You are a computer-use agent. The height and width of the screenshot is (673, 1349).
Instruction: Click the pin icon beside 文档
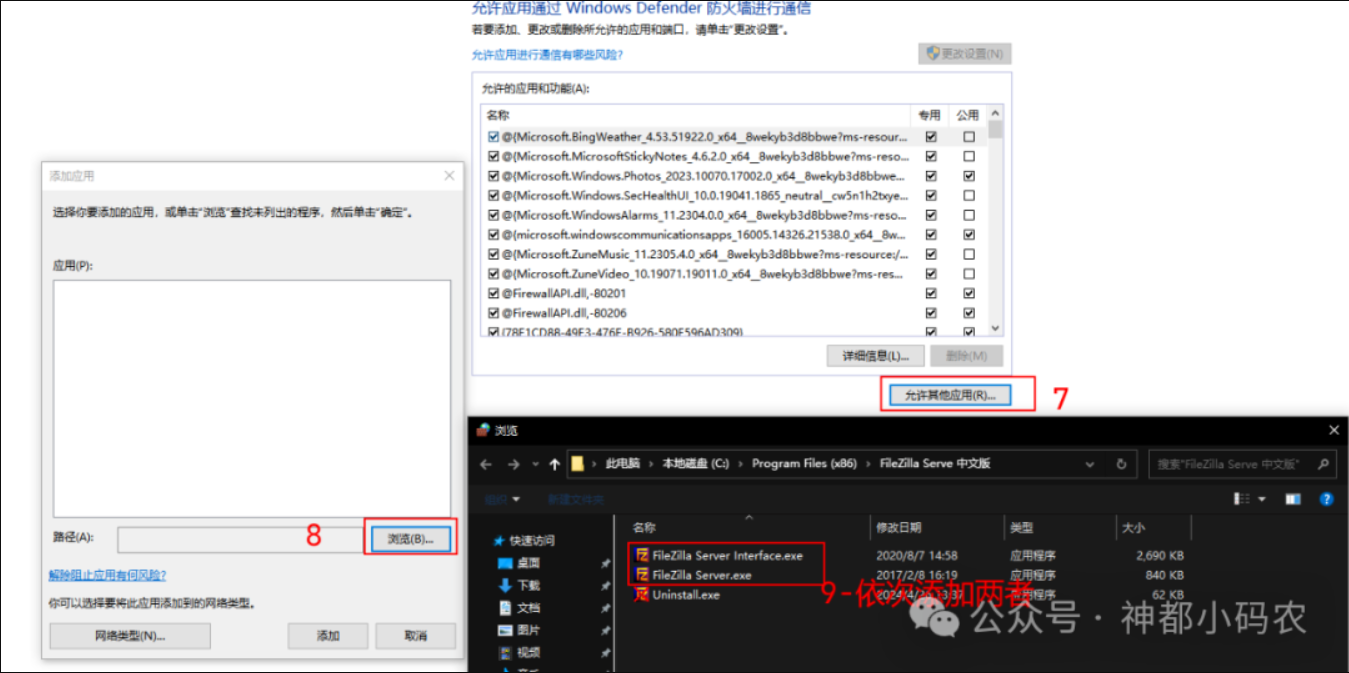605,608
